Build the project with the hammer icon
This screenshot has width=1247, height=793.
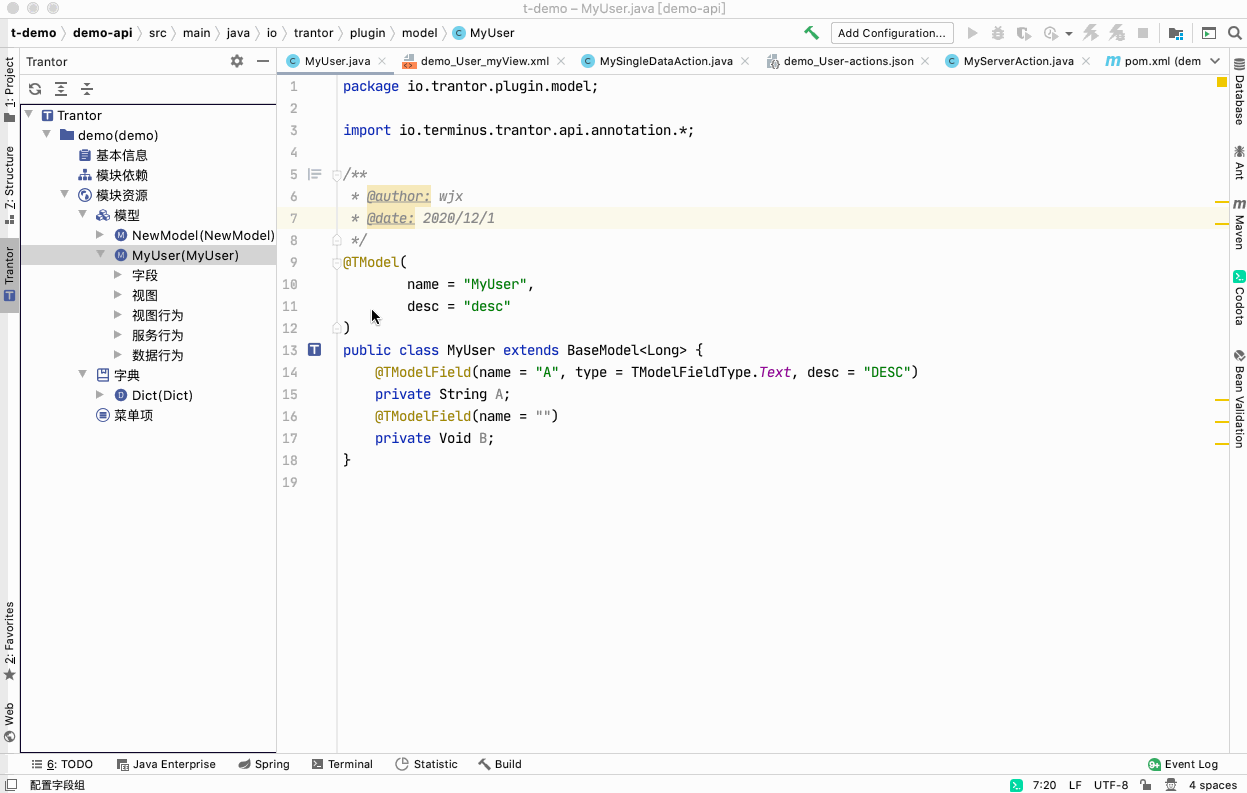(811, 33)
